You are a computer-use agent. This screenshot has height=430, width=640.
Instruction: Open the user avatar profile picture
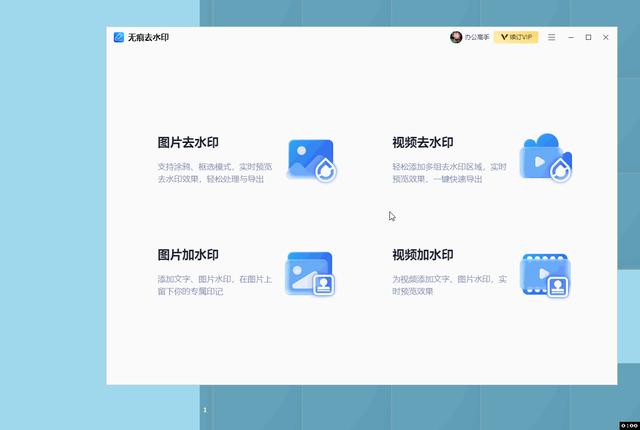pyautogui.click(x=456, y=37)
